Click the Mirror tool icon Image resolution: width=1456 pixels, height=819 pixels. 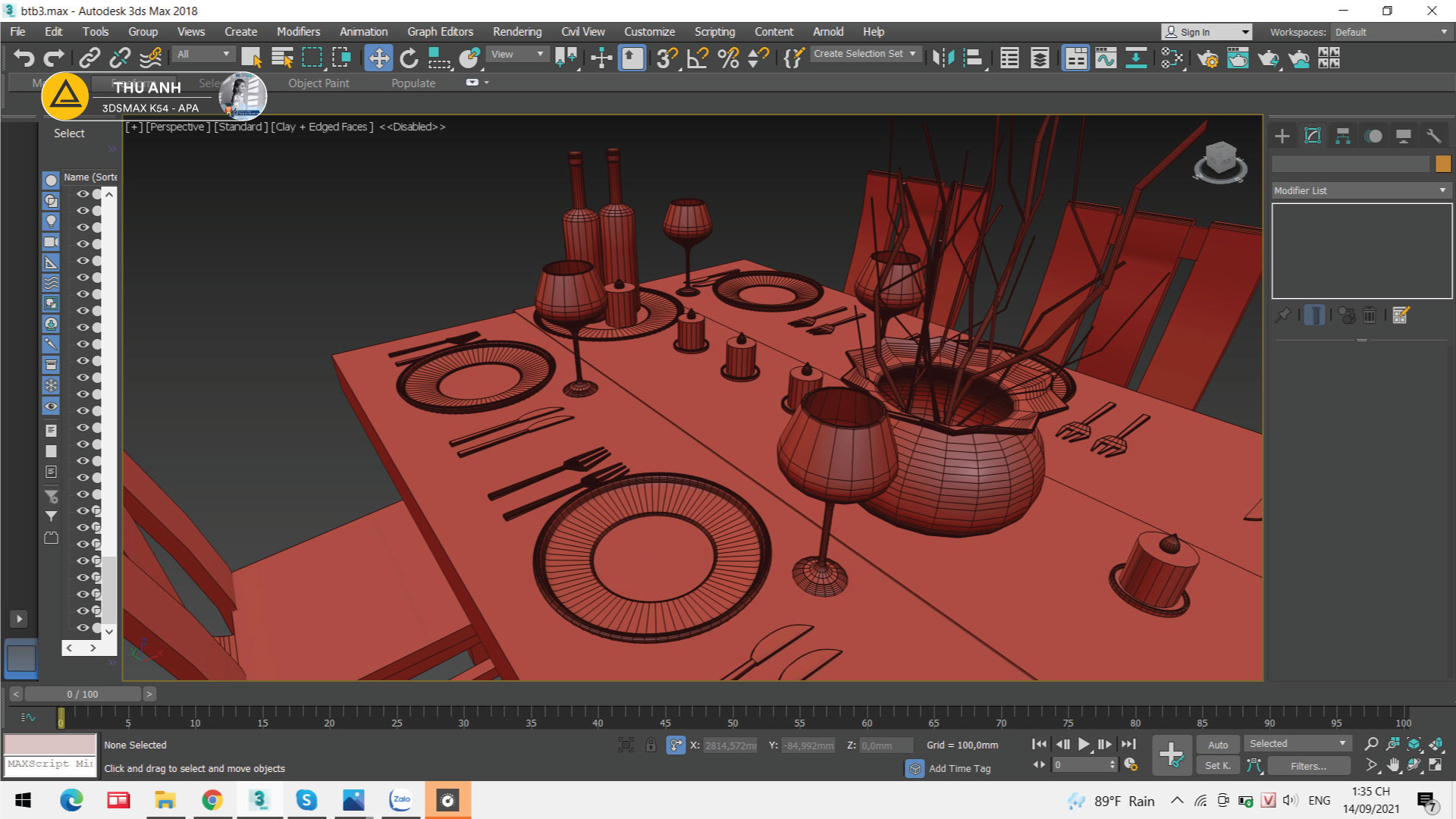tap(943, 58)
